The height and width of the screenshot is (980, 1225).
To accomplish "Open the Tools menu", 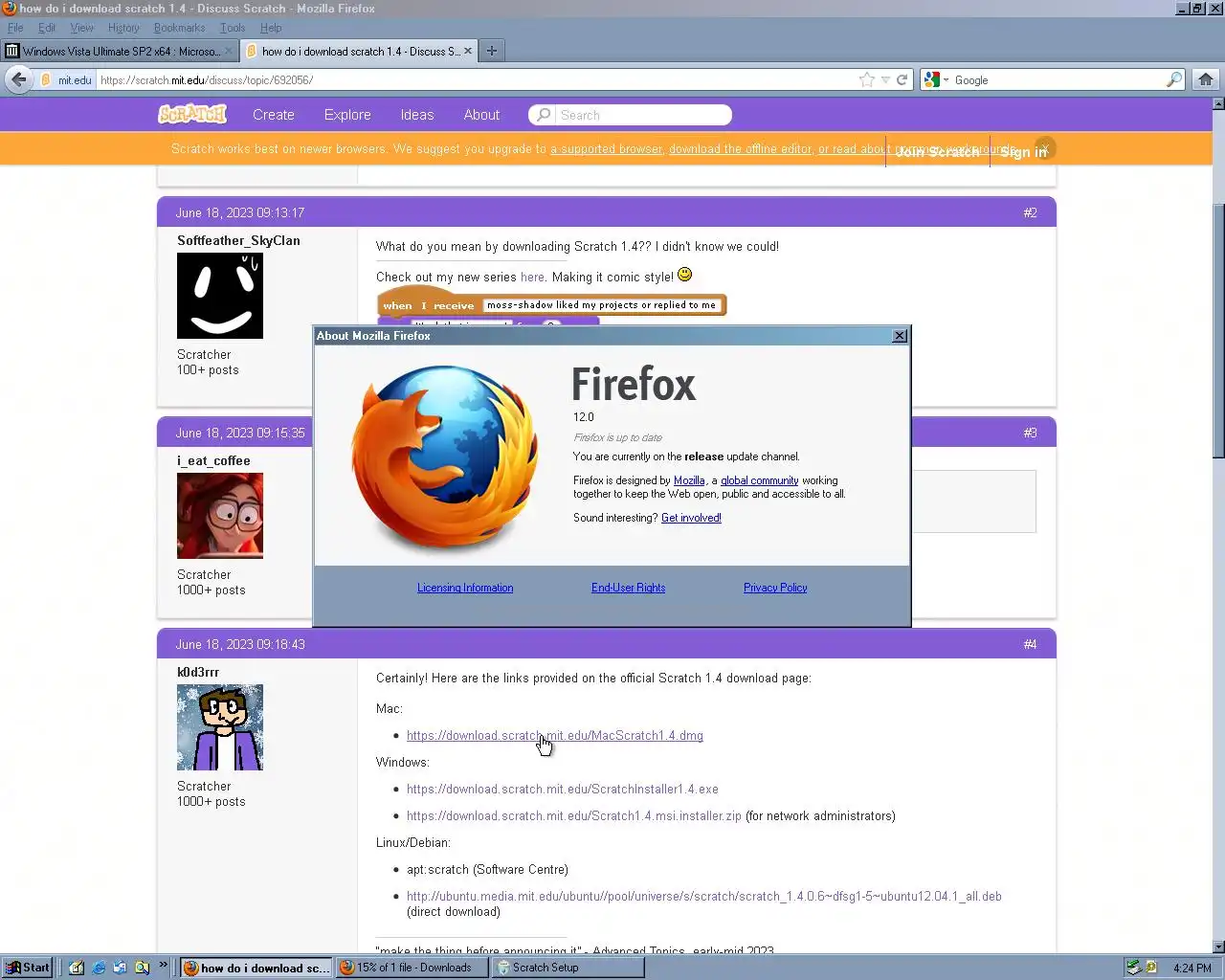I will coord(233,28).
